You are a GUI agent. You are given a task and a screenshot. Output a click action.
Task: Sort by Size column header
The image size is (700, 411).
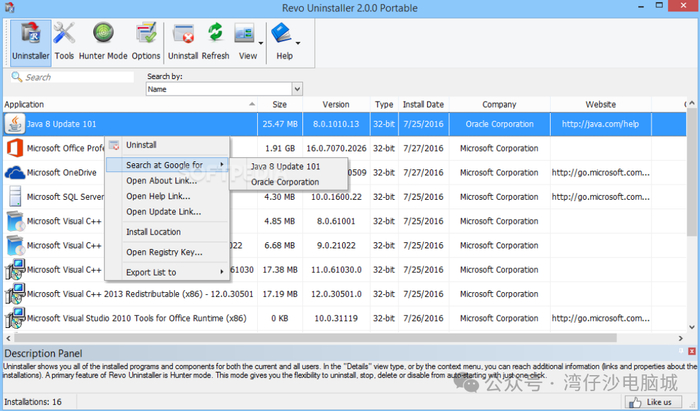(279, 104)
